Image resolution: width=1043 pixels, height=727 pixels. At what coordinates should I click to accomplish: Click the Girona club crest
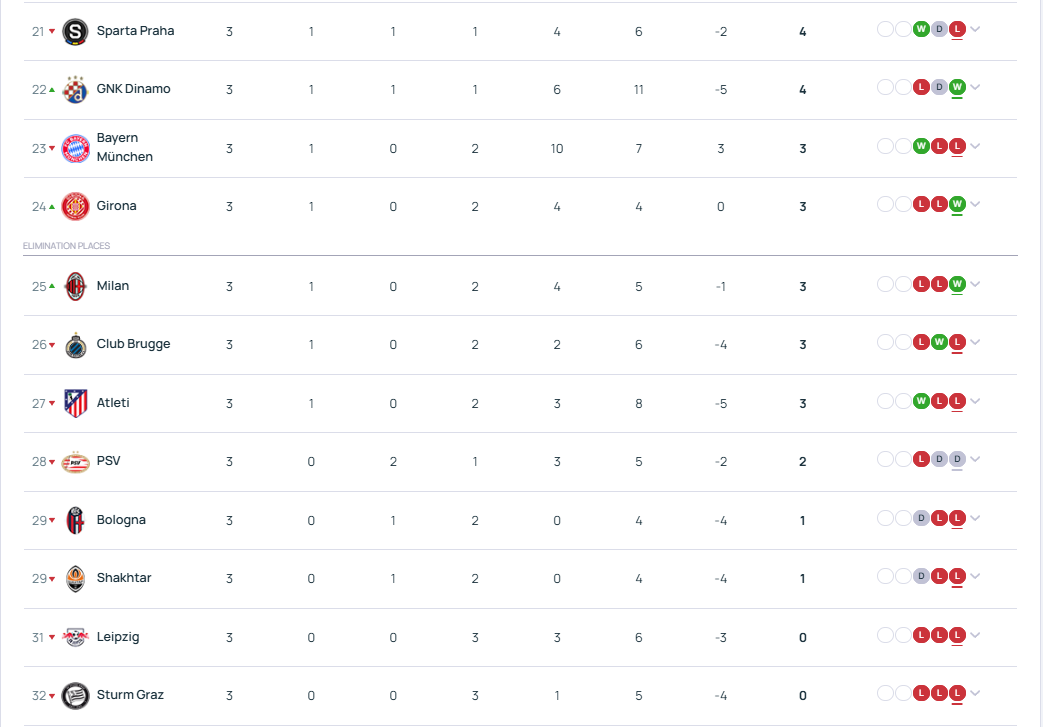(x=75, y=206)
